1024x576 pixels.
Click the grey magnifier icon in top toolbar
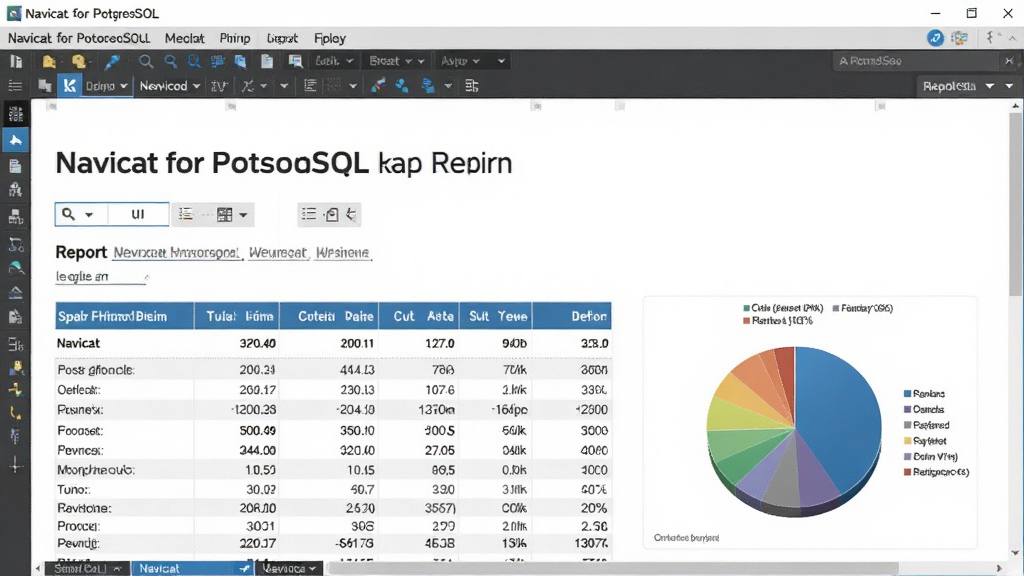[146, 61]
